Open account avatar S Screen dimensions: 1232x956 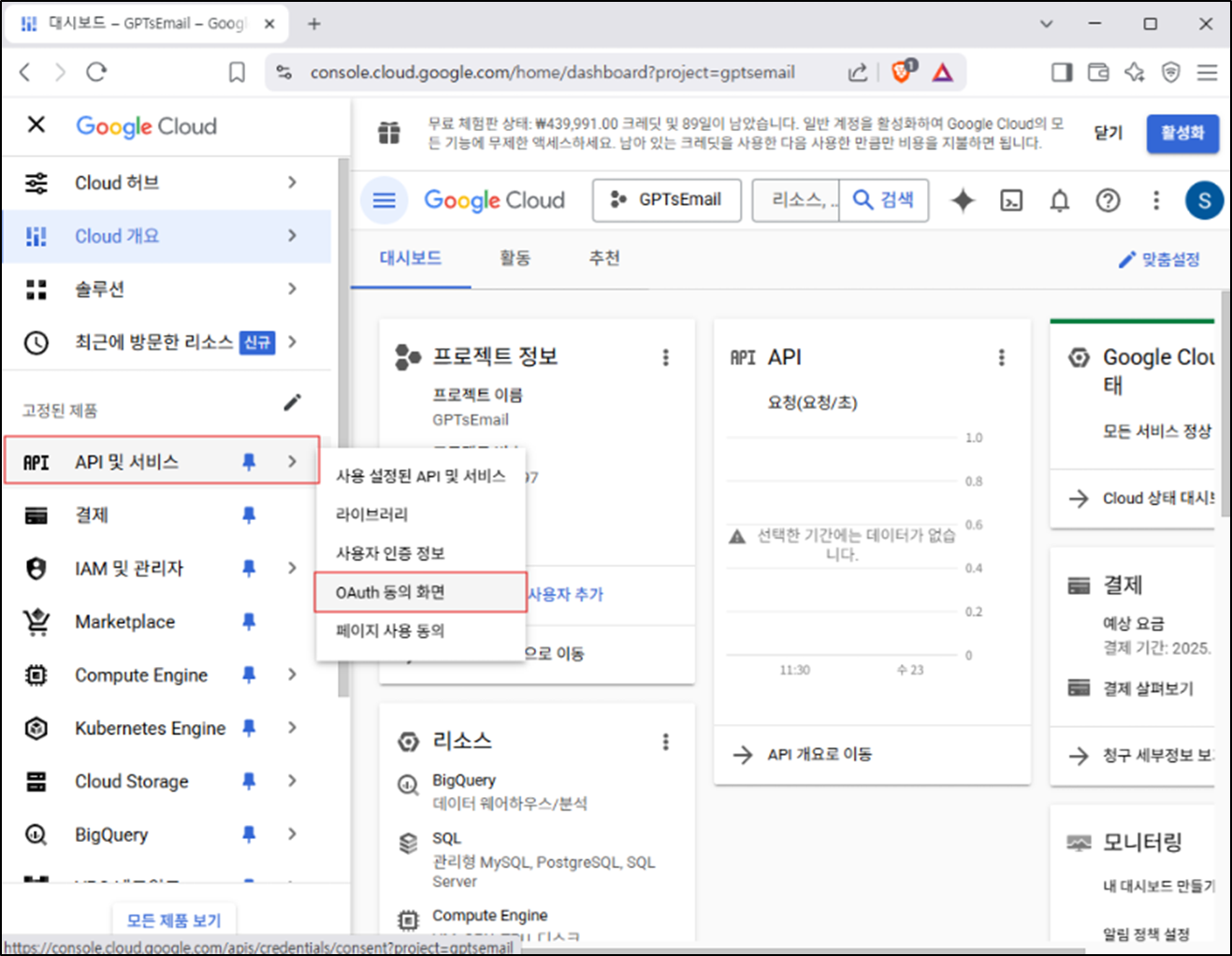pyautogui.click(x=1204, y=200)
